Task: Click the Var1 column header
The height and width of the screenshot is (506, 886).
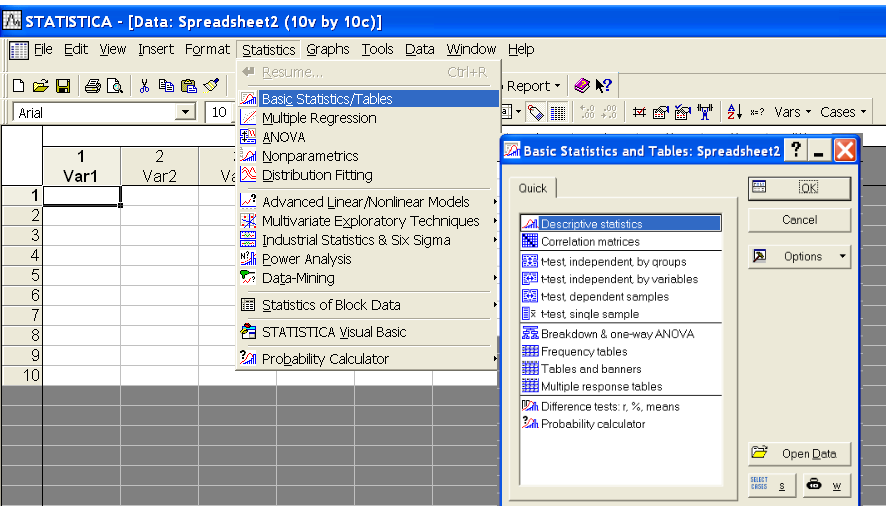Action: 81,166
